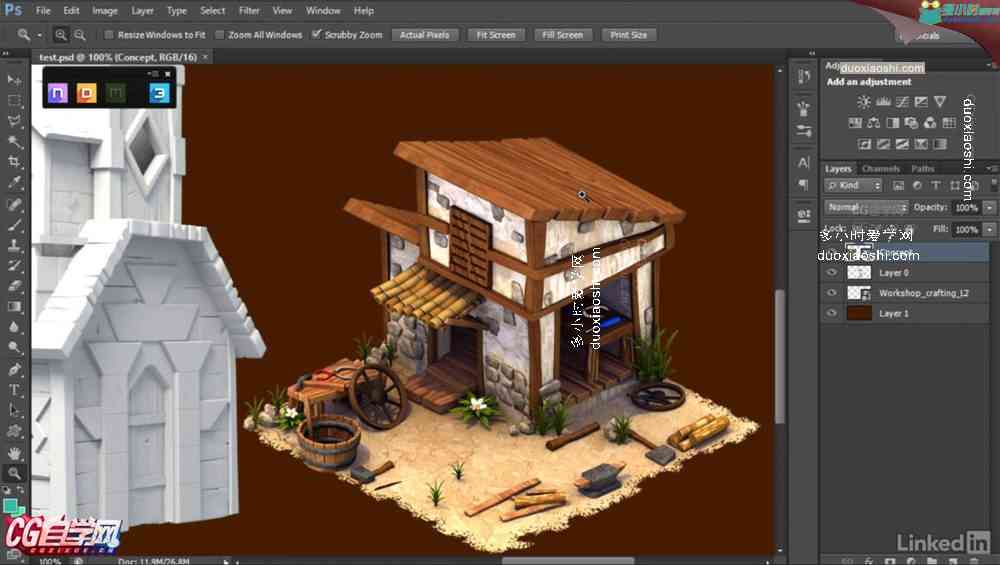Add a Color Balance adjustment
1000x565 pixels.
(x=874, y=123)
